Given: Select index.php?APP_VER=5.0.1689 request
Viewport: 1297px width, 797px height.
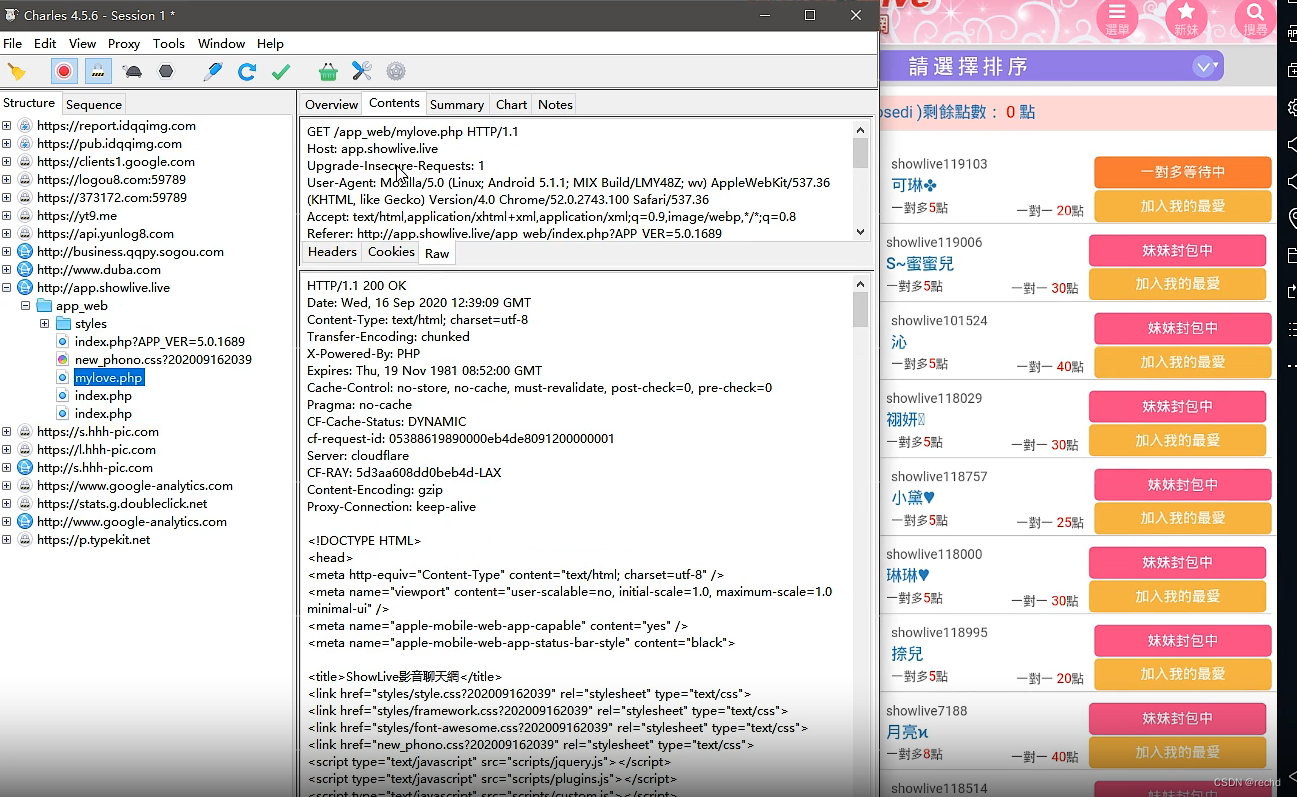Looking at the screenshot, I should (x=160, y=342).
